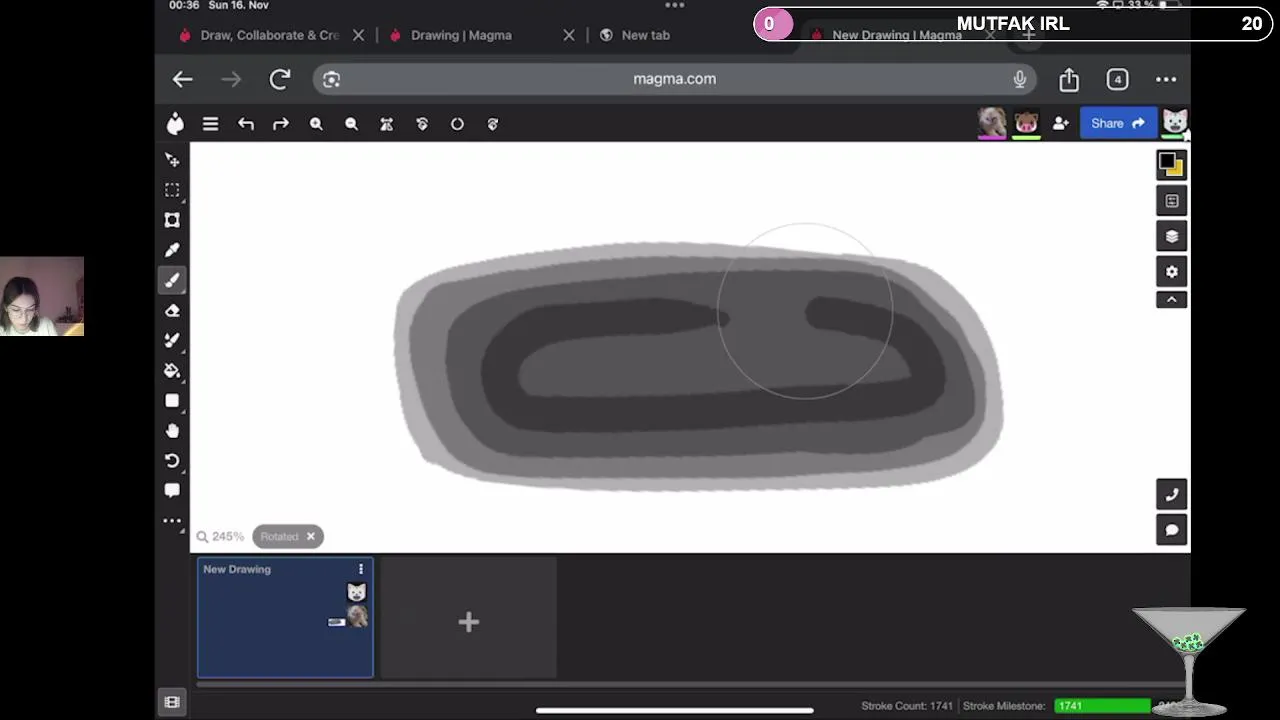Select the rotate view tool
The height and width of the screenshot is (720, 1280).
[x=172, y=460]
